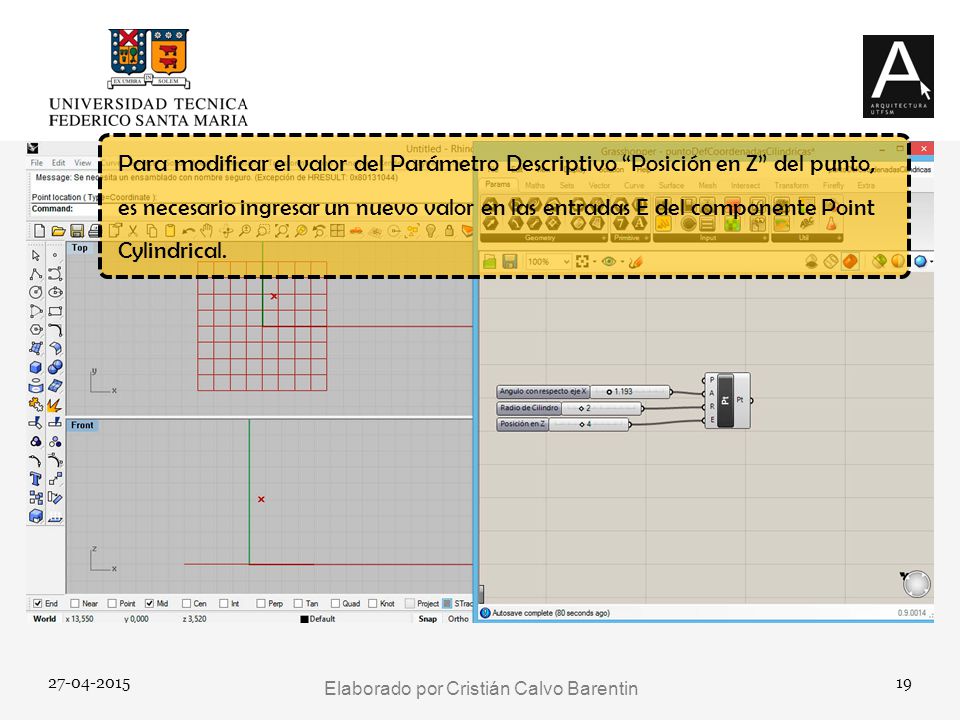960x720 pixels.
Task: Select the single Point tool in Rhino sidebar
Action: pos(55,255)
